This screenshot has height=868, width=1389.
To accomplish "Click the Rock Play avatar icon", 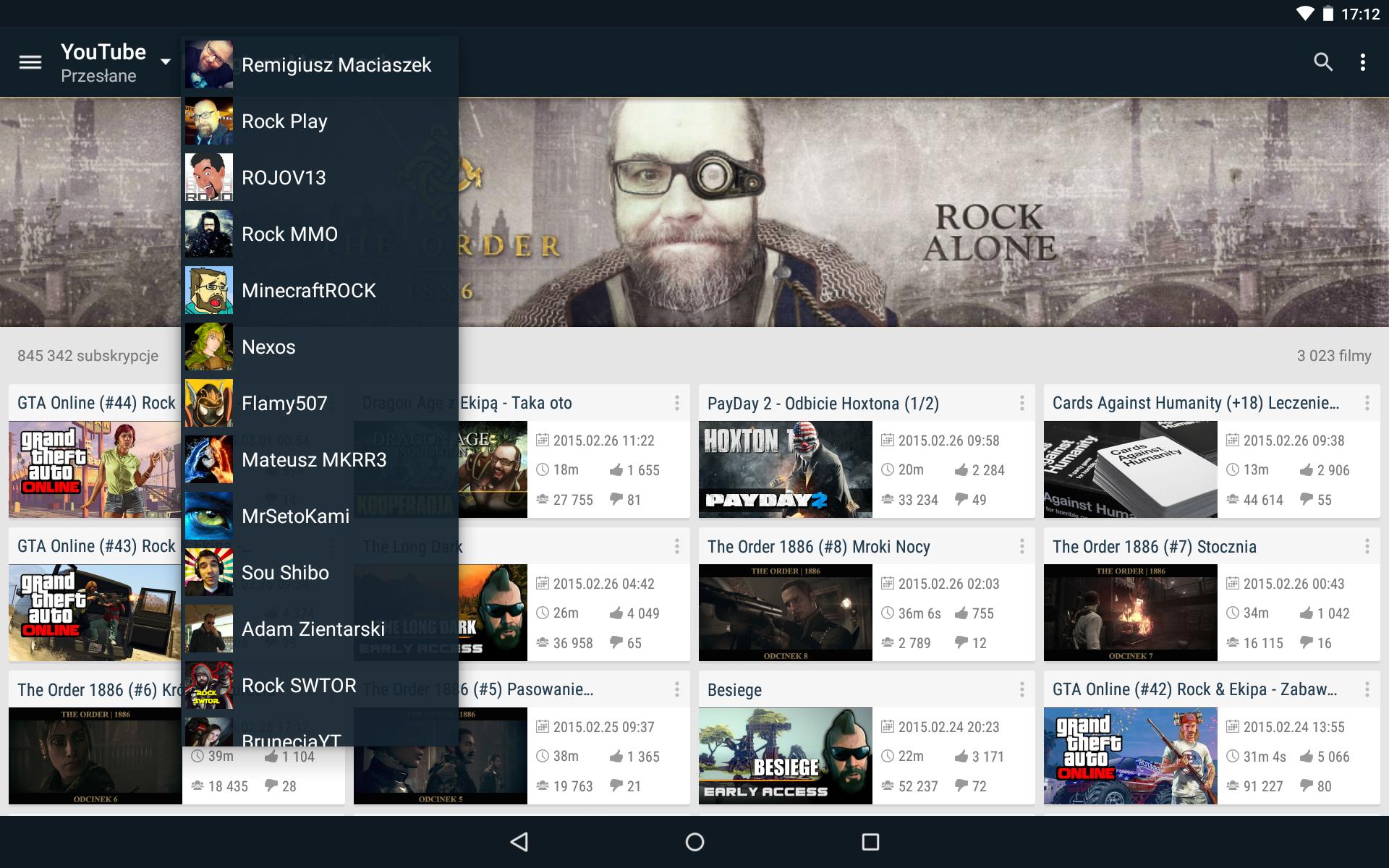I will coord(209,122).
